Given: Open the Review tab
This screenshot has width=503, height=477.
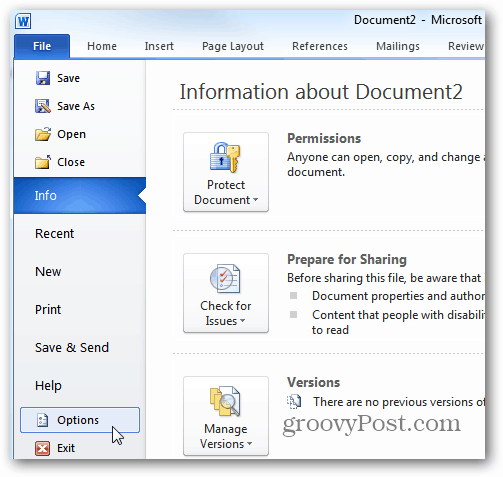Looking at the screenshot, I should [x=465, y=46].
